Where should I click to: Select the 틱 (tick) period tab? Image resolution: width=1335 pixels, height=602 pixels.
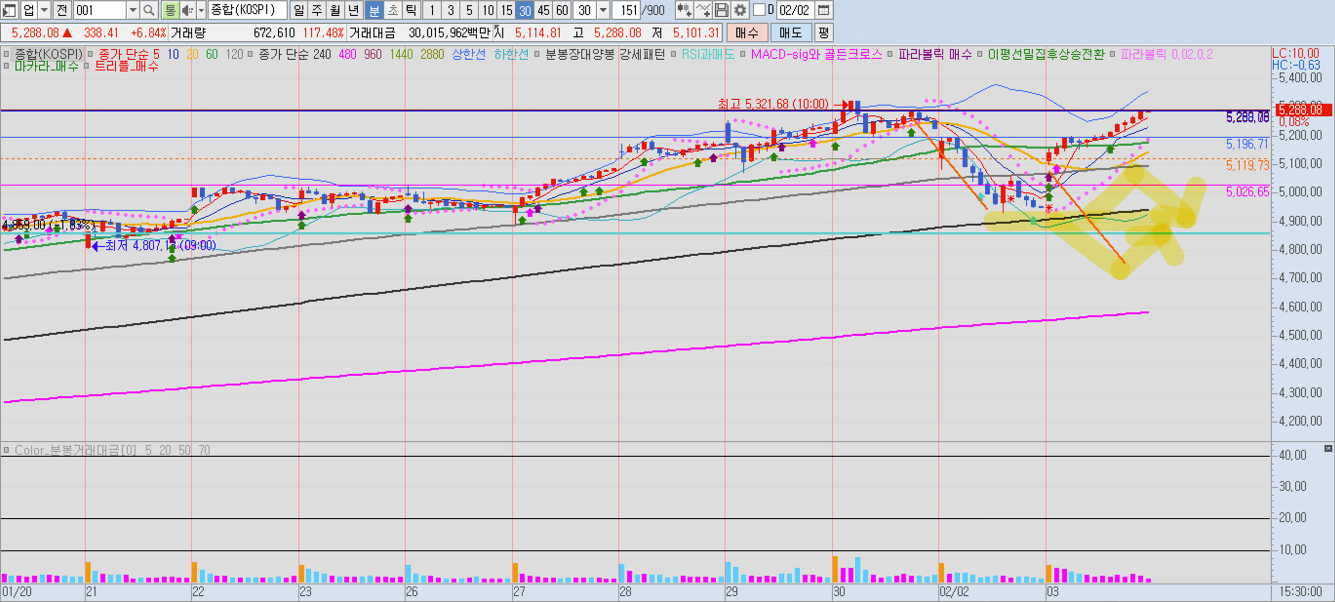point(410,10)
